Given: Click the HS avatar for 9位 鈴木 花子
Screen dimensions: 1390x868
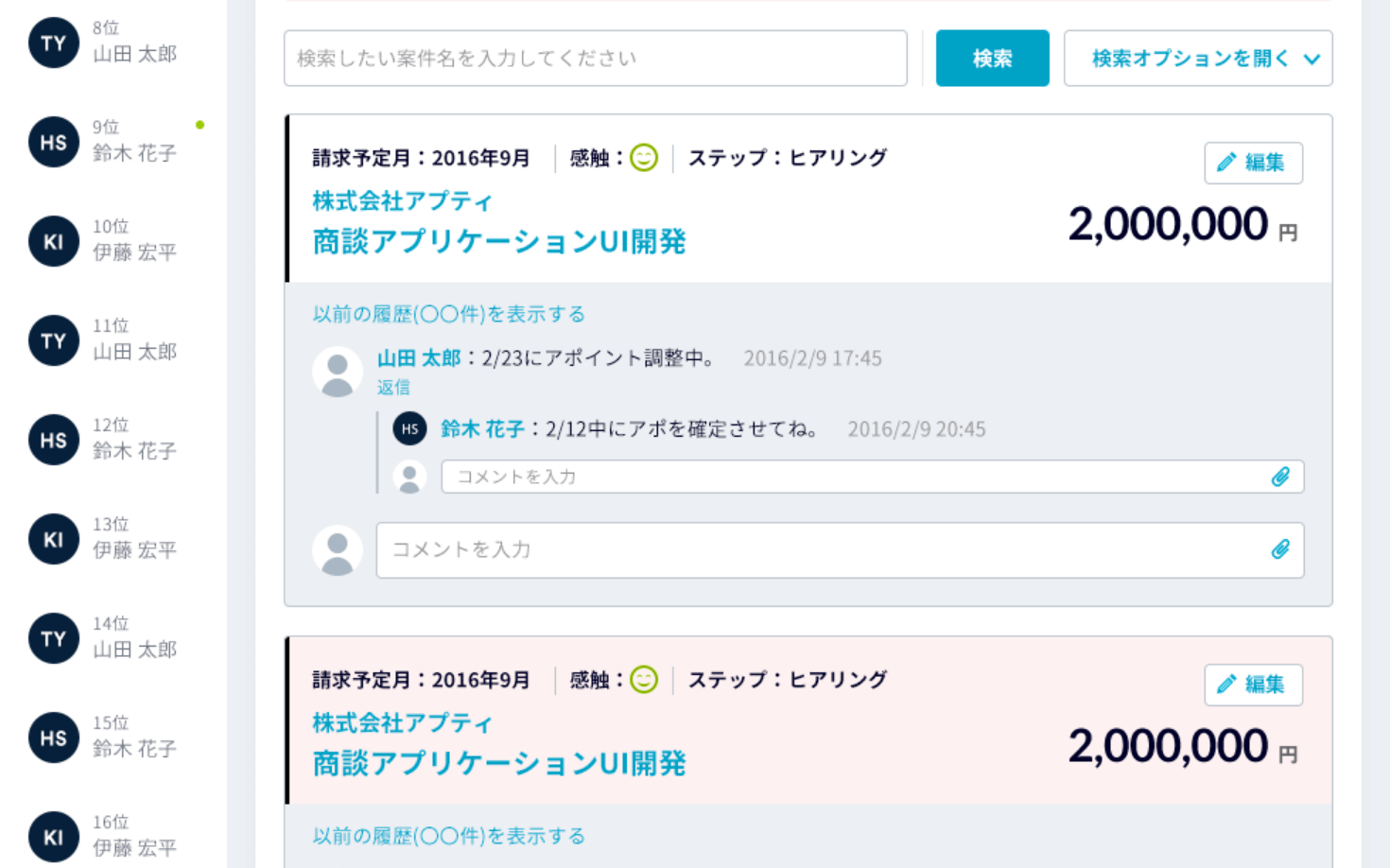Looking at the screenshot, I should coord(54,143).
